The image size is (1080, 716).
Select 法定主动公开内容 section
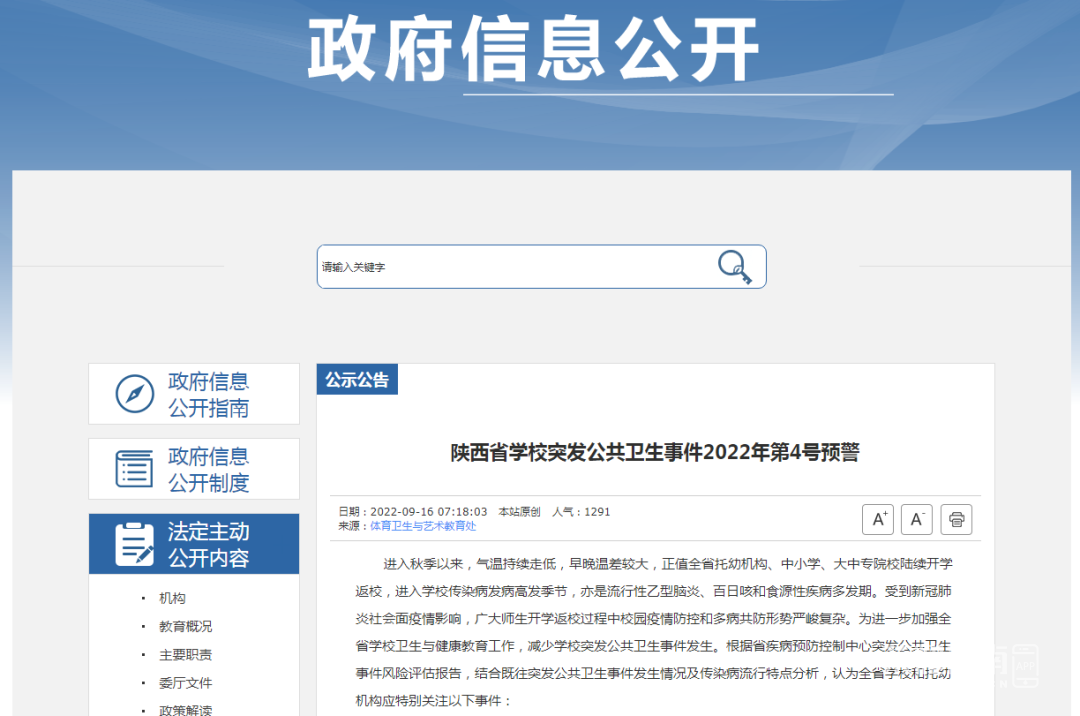point(208,545)
